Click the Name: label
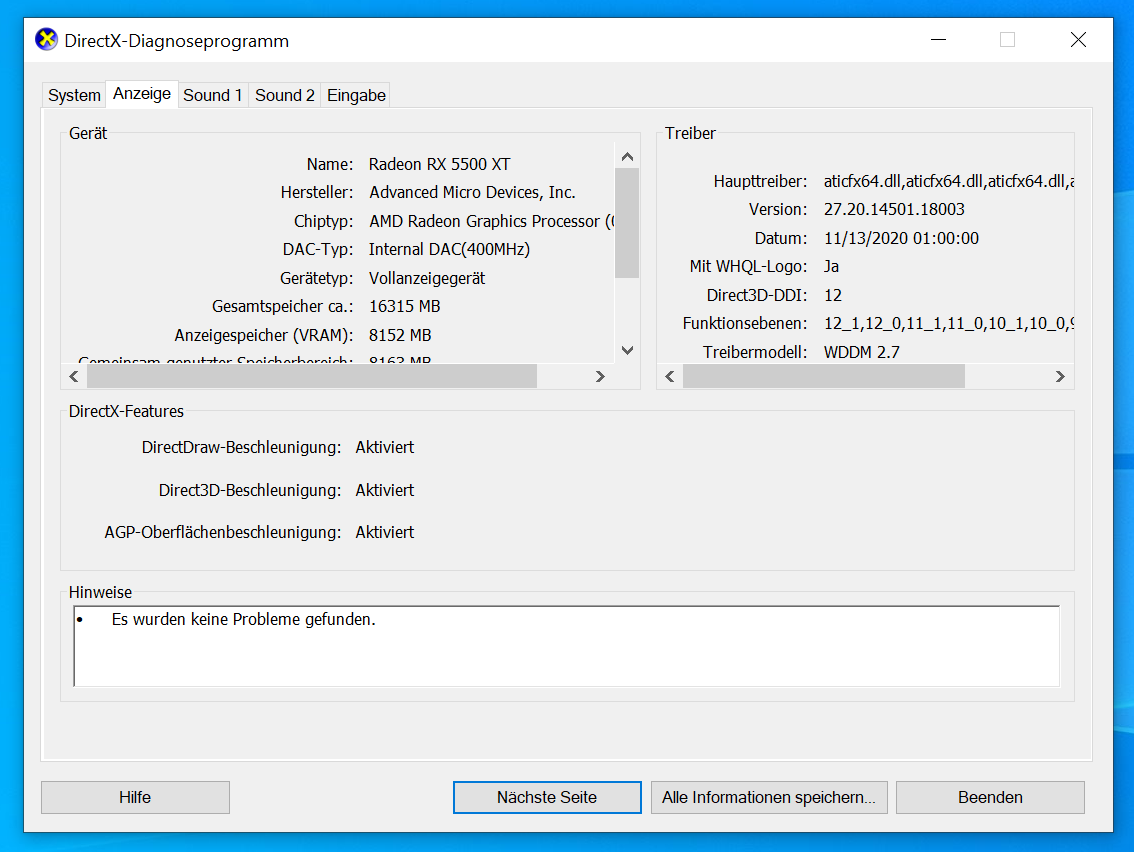The width and height of the screenshot is (1134, 852). 330,164
